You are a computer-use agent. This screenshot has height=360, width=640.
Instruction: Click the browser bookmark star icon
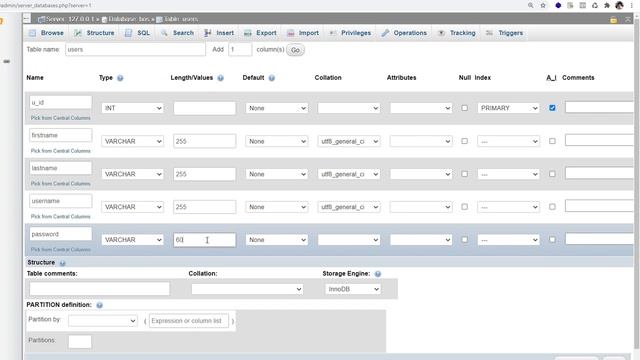coord(543,5)
